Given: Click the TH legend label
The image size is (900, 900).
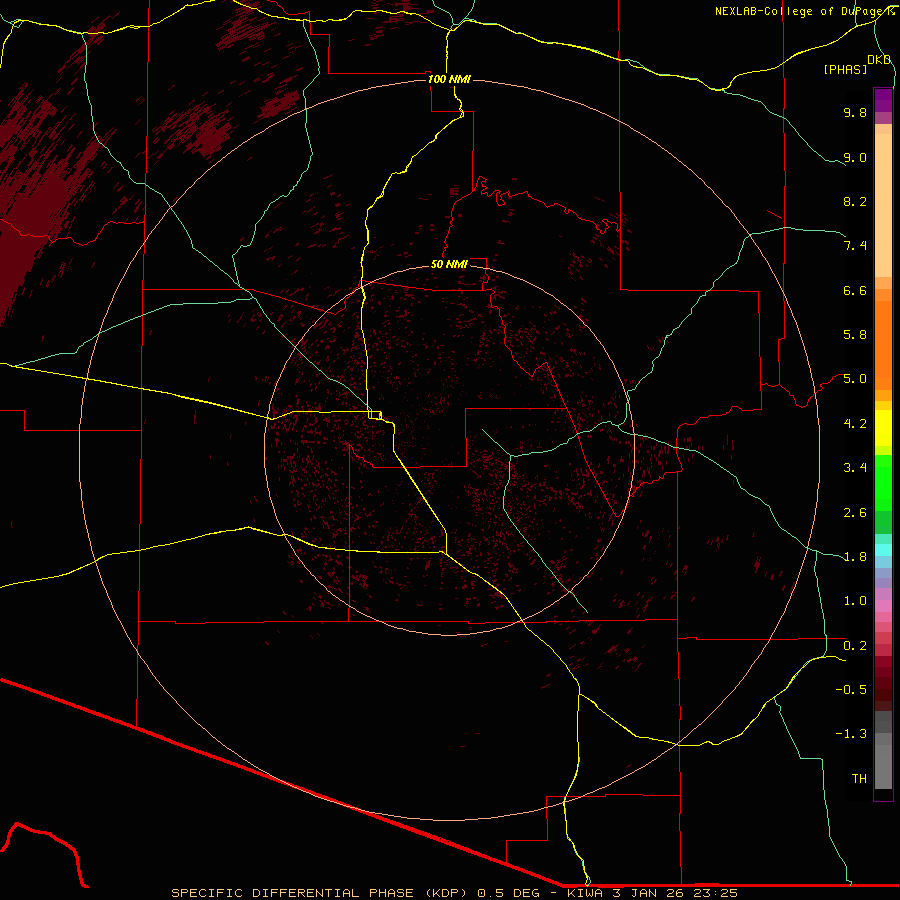Looking at the screenshot, I should click(859, 779).
